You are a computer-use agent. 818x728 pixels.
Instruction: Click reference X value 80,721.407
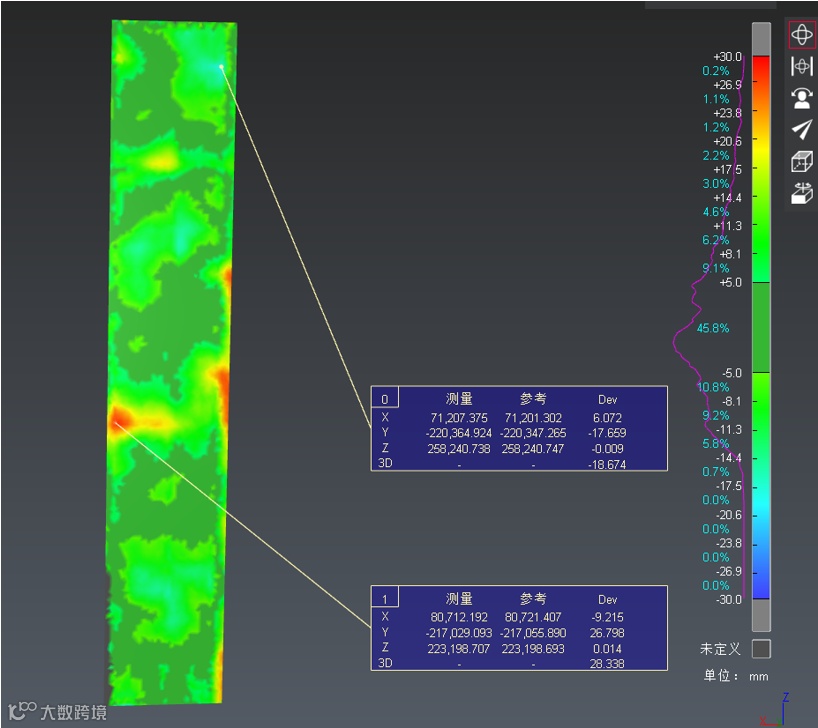(533, 617)
